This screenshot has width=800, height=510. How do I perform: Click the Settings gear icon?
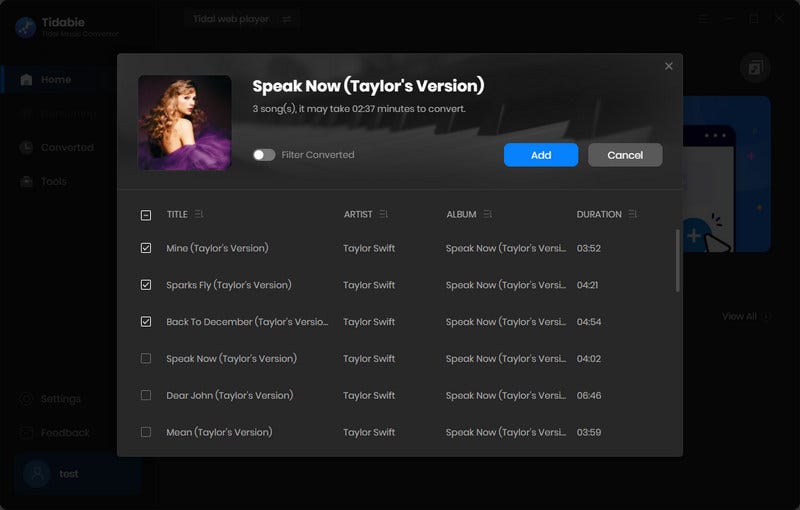(26, 399)
